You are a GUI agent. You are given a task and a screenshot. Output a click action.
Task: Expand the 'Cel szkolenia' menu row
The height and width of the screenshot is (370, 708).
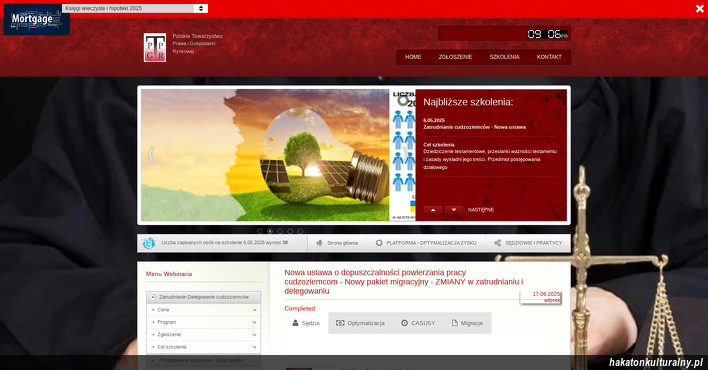tap(204, 347)
